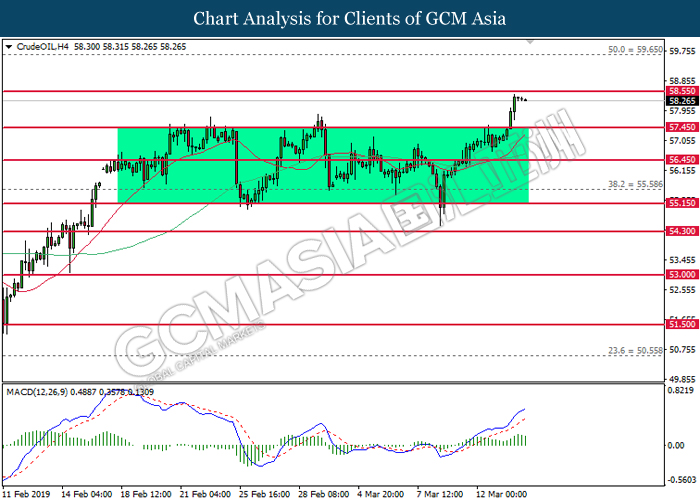Click the Fibonacci label 50.0 = 59.650

pos(636,50)
